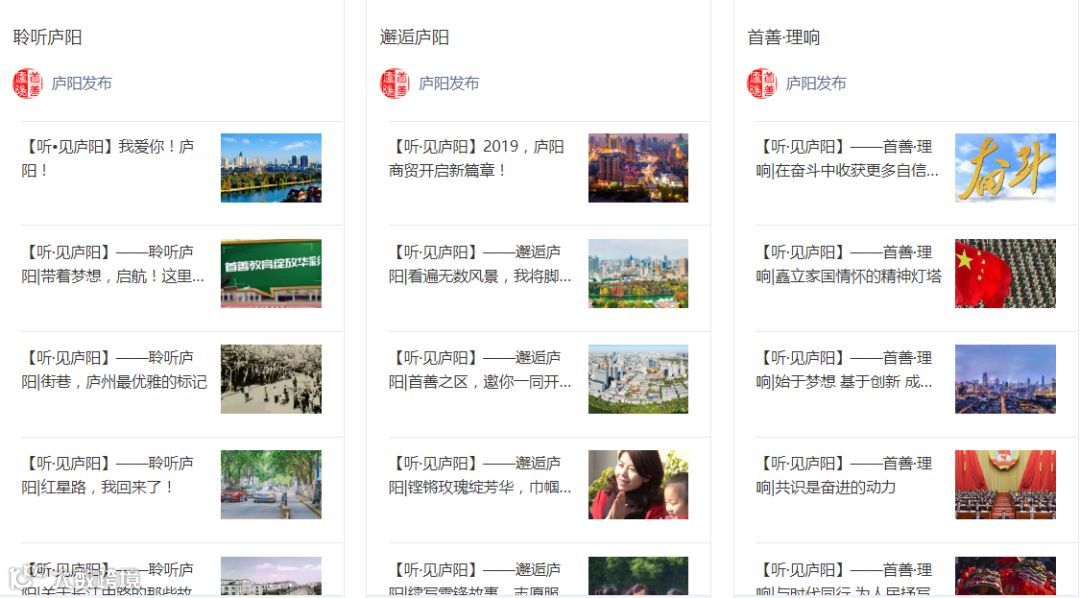Open 庐阳发布 link in 首善·理响 column
The width and height of the screenshot is (1080, 598).
[816, 83]
